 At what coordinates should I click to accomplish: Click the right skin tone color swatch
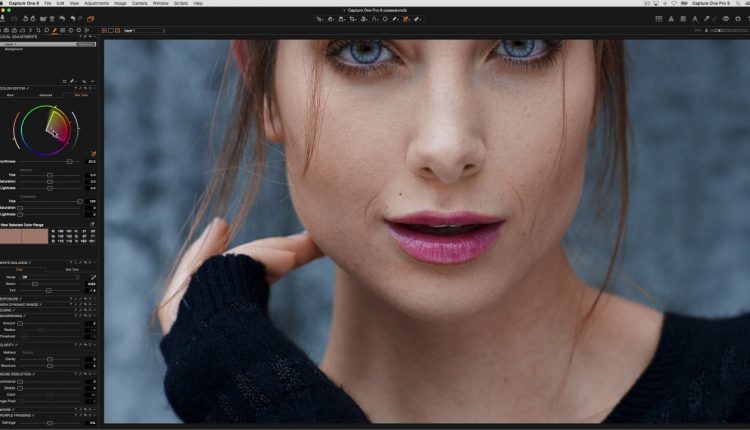coord(34,236)
